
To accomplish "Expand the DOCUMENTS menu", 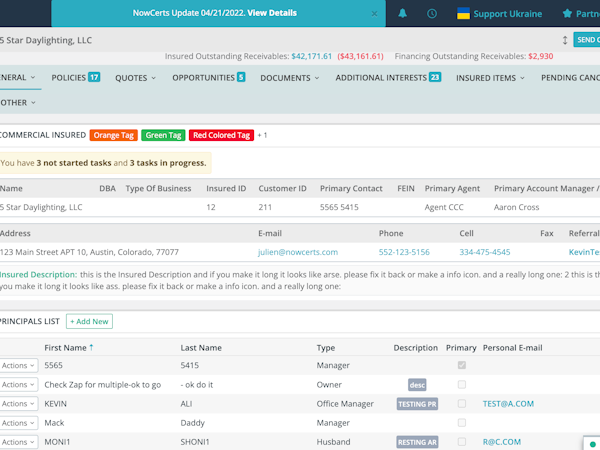I will click(290, 78).
